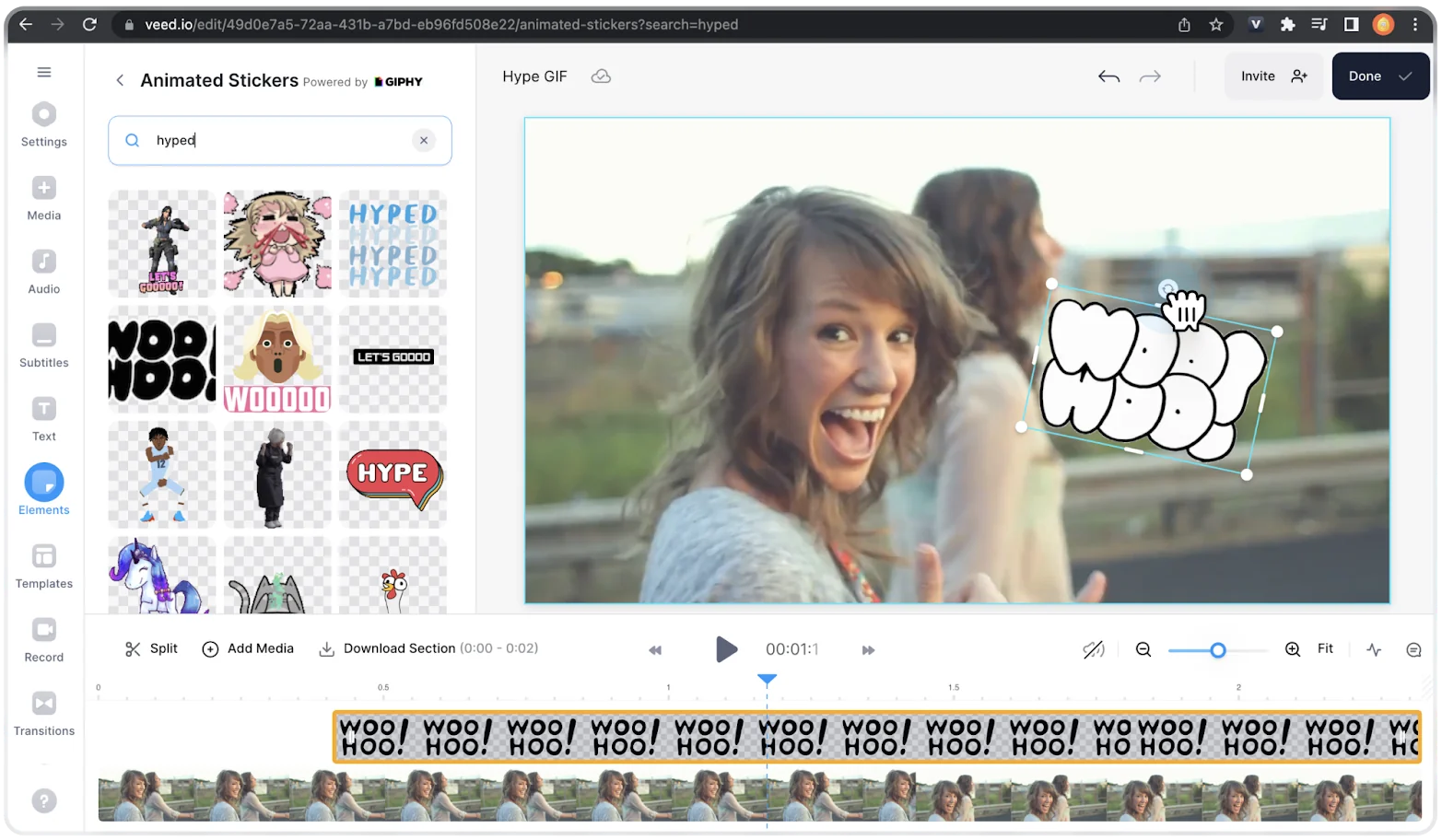This screenshot has width=1442, height=840.
Task: Click the undo arrow icon
Action: click(x=1108, y=76)
